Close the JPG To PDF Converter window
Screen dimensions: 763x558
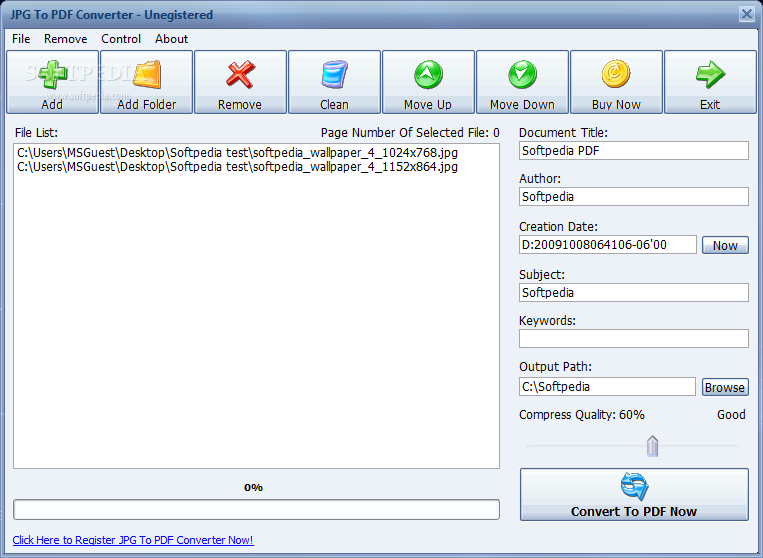746,14
